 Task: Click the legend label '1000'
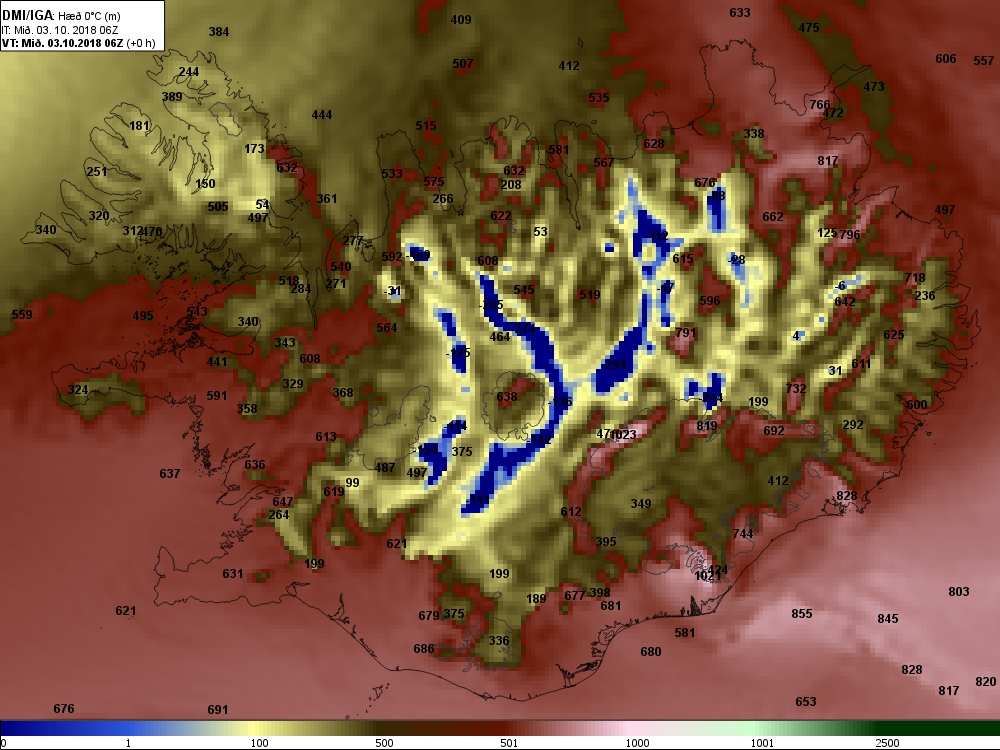pos(637,743)
